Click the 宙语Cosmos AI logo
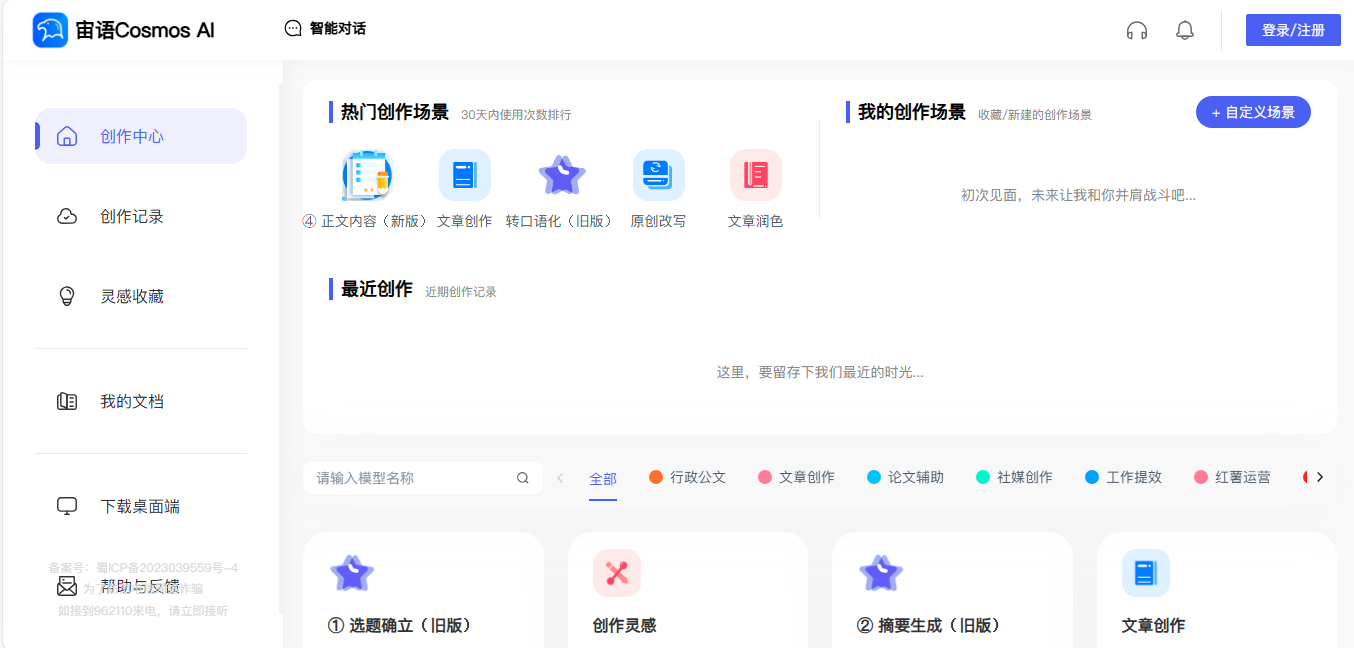Screen dimensions: 1354x648 point(124,30)
